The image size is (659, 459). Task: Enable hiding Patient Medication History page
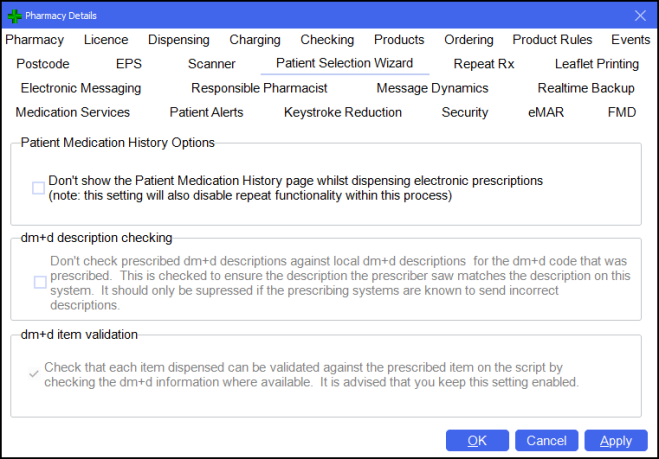coord(39,187)
